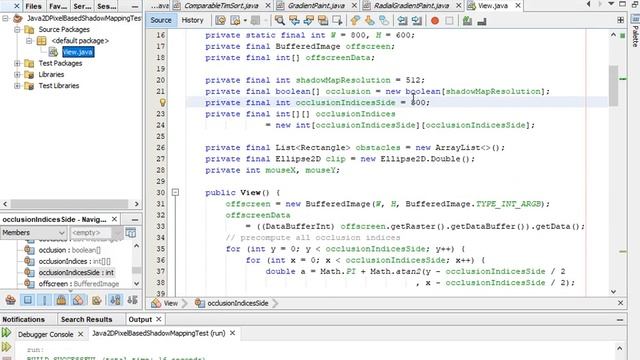
Task: Open the Favorites tab
Action: [58, 6]
